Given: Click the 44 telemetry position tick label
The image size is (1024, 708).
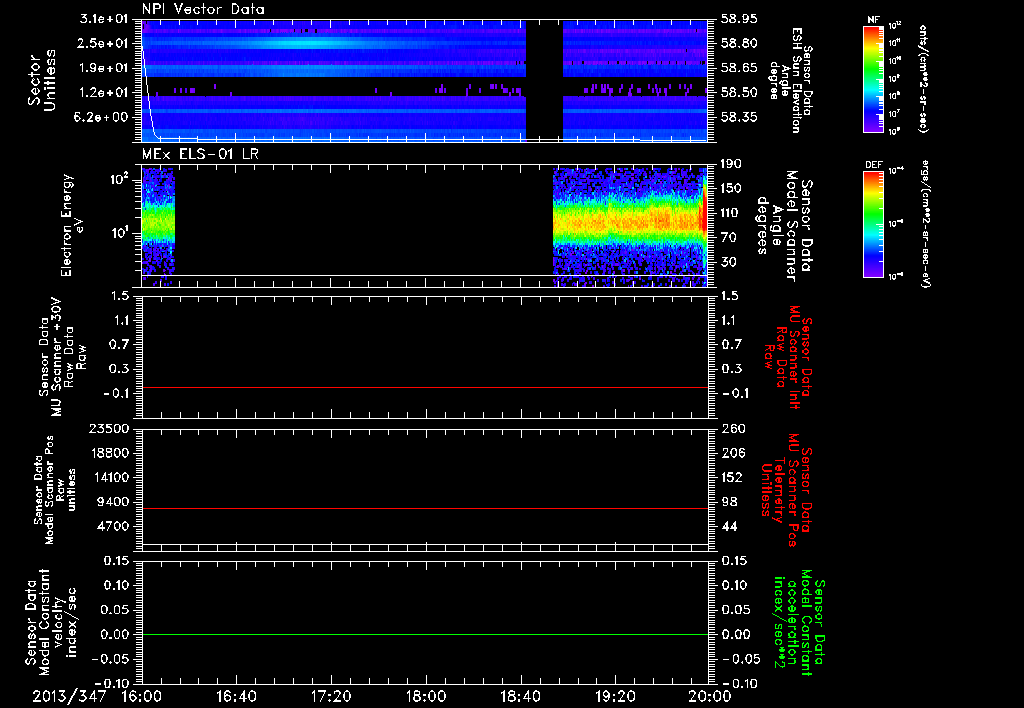Looking at the screenshot, I should (729, 526).
